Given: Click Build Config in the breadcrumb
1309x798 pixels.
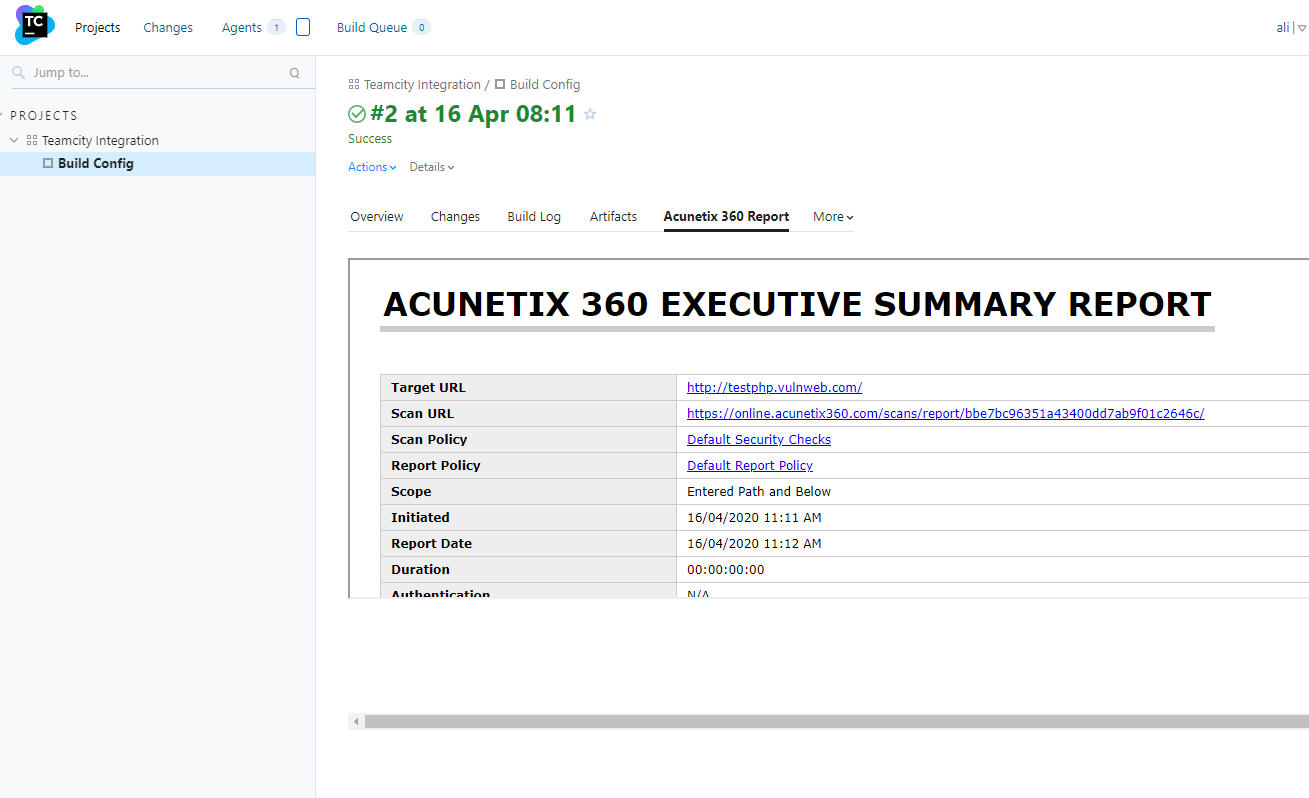Looking at the screenshot, I should [545, 85].
